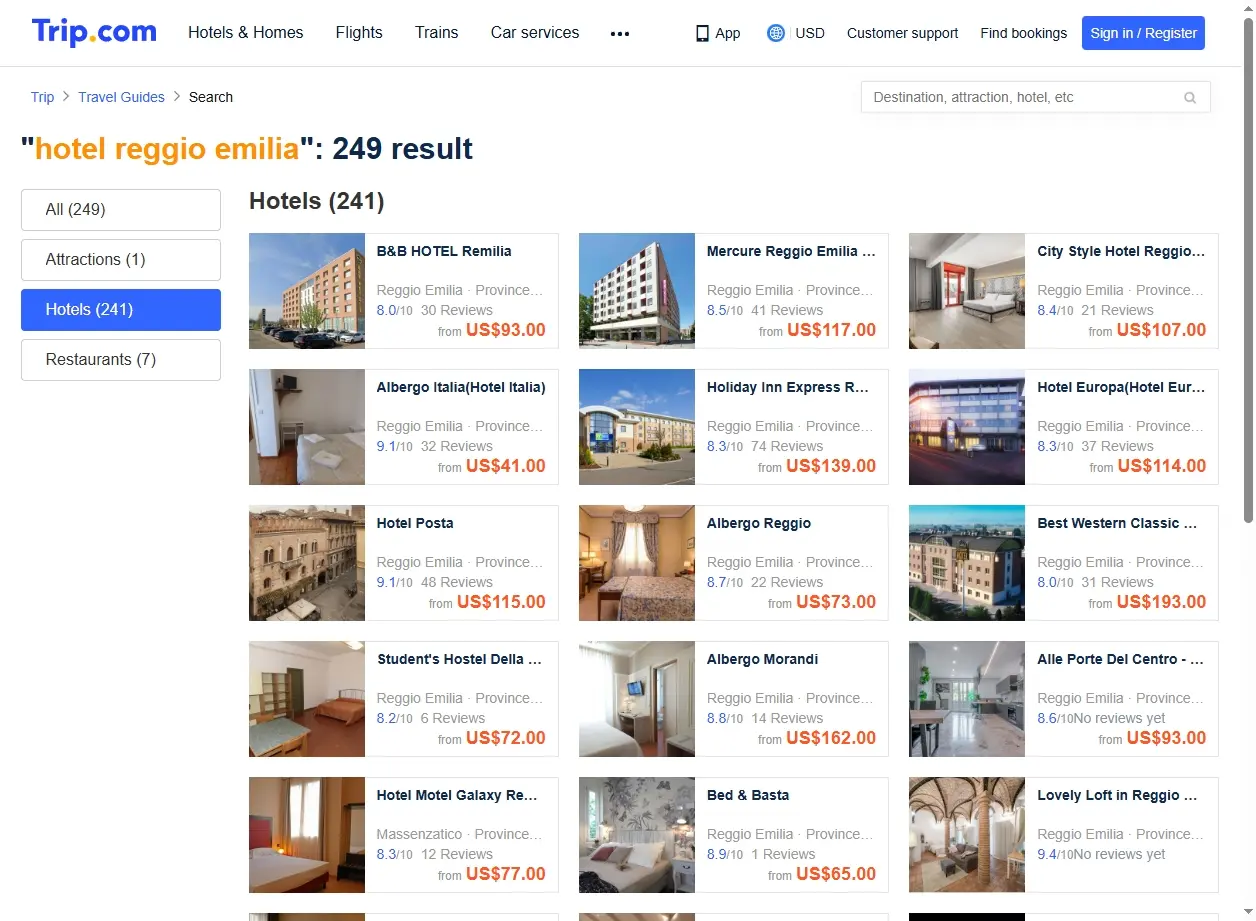Click the US$65.00 price
Screen dimensions: 1256x921
(x=836, y=874)
